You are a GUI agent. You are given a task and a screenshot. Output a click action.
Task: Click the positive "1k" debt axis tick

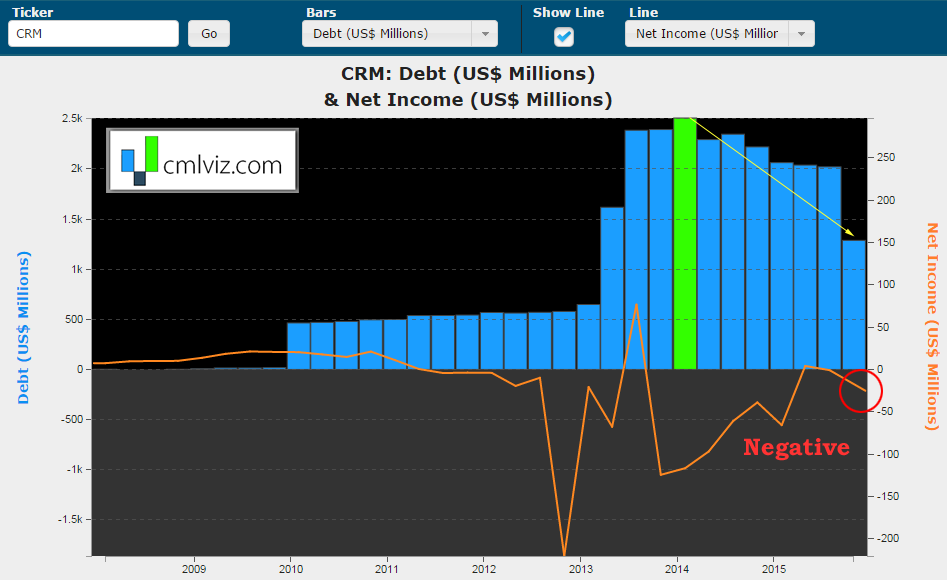(77, 269)
